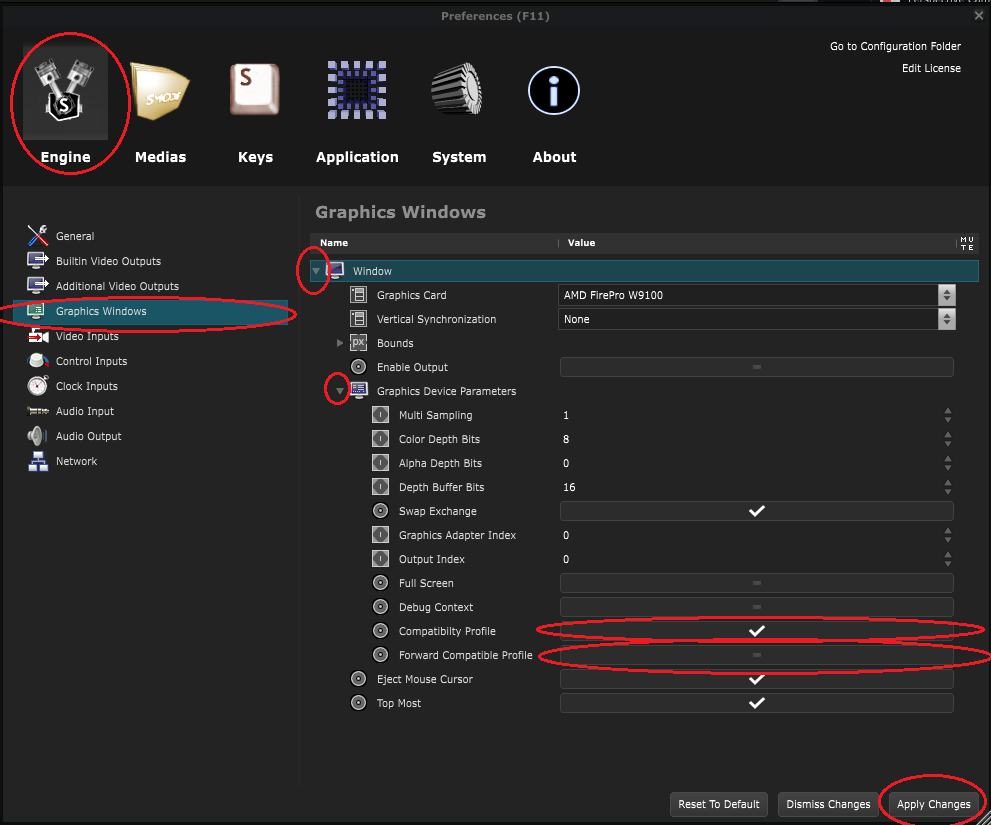
Task: Select Control Inputs section
Action: click(x=91, y=361)
